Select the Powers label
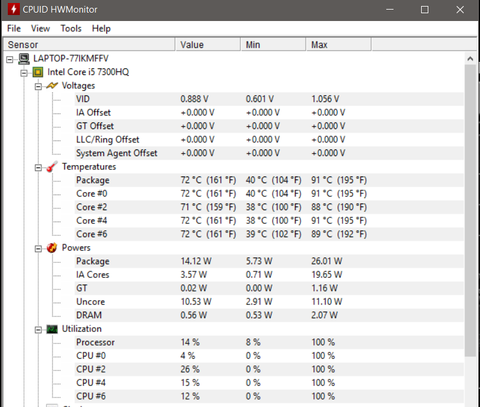 76,248
